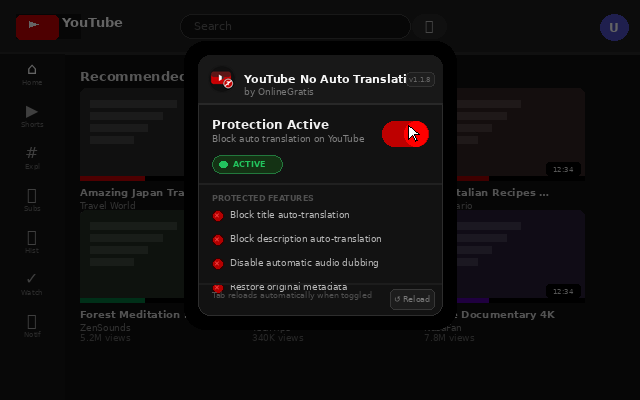Image resolution: width=640 pixels, height=400 pixels.
Task: Open Explore hashtag icon in sidebar
Action: point(32,159)
